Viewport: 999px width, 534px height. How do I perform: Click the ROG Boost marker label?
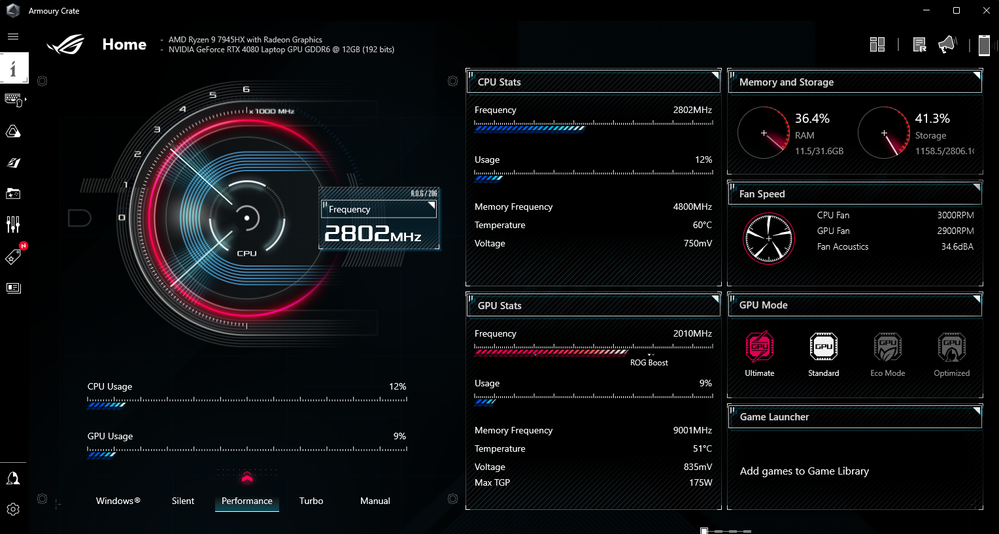click(649, 363)
